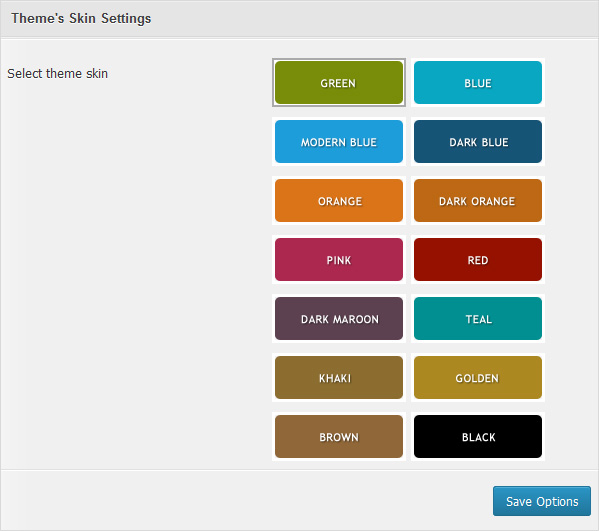
Task: Click the Theme's Skin Settings header
Action: pos(81,18)
